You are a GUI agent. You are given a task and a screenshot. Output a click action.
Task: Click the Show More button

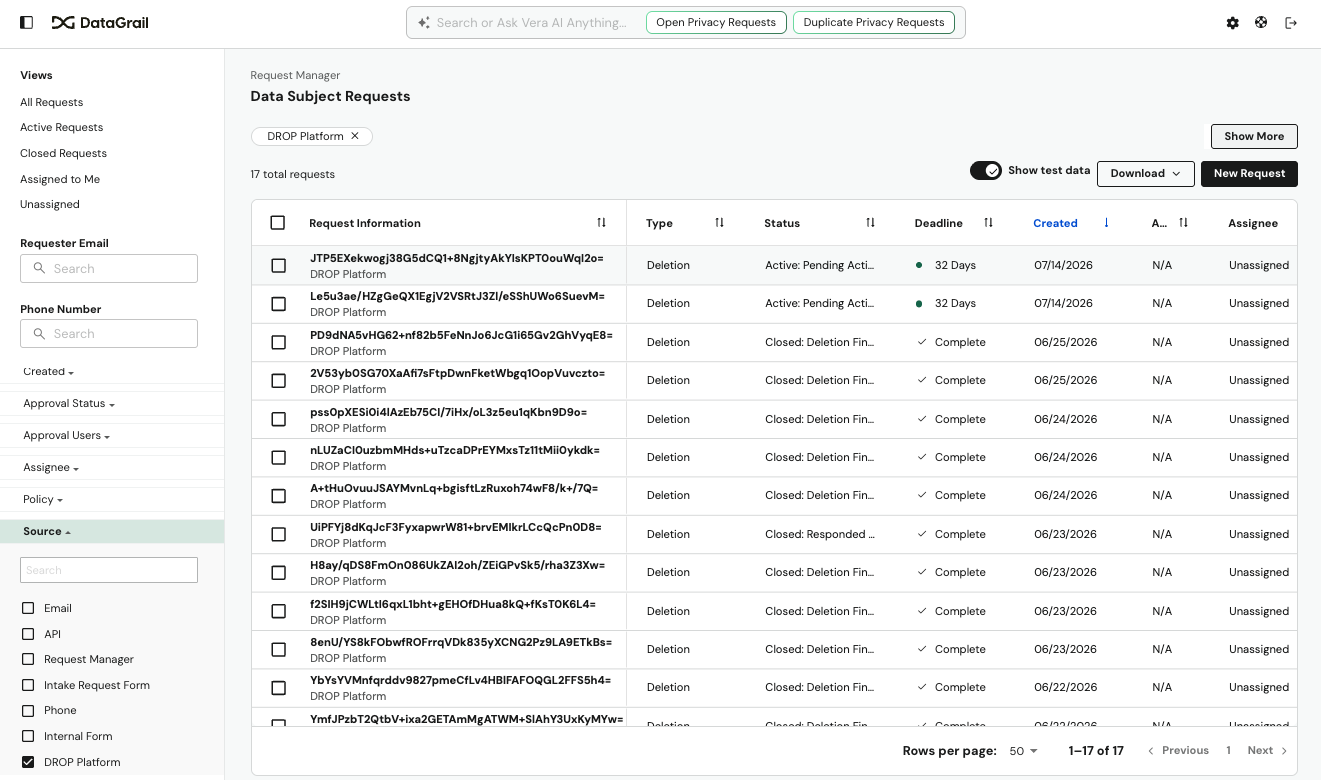point(1254,136)
